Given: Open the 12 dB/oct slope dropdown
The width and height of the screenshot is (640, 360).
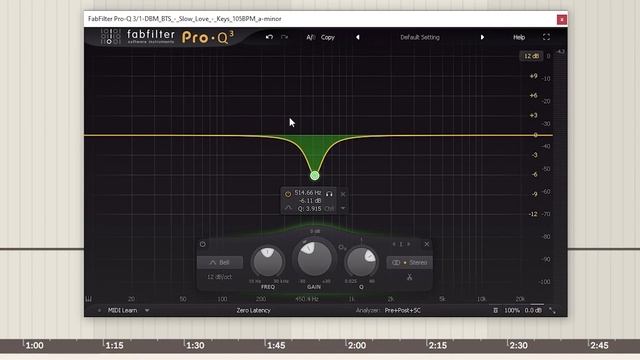Looking at the screenshot, I should 220,277.
